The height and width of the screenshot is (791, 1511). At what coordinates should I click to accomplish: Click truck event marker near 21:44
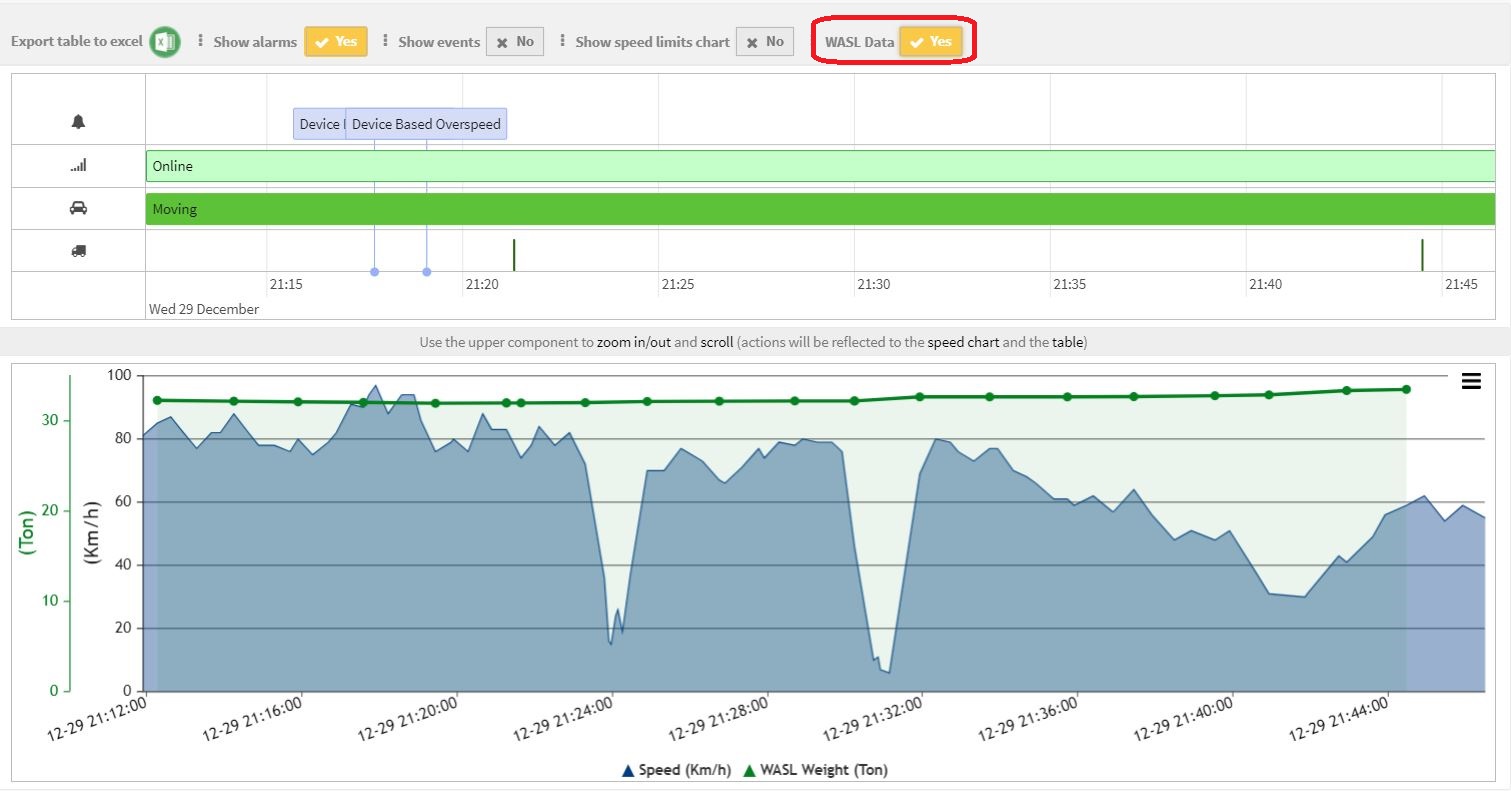pyautogui.click(x=1422, y=255)
